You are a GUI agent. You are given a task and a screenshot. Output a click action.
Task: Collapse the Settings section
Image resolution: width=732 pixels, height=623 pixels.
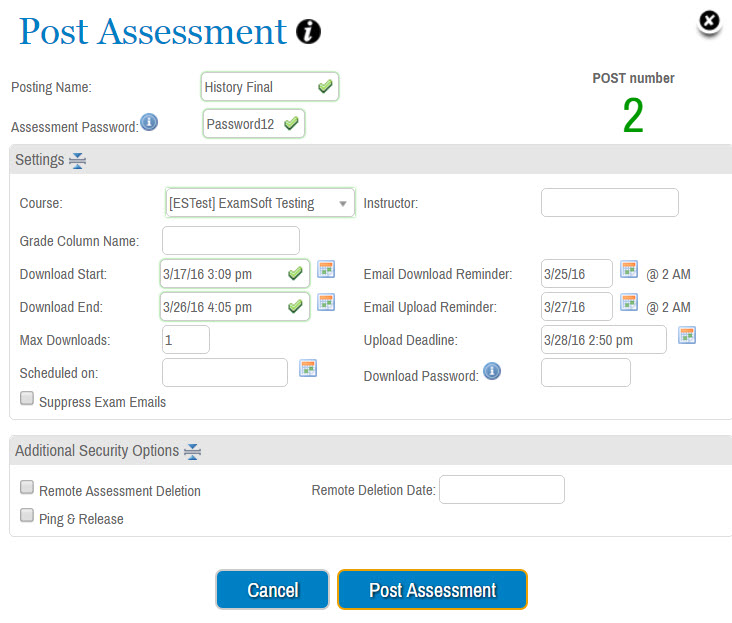(x=77, y=161)
